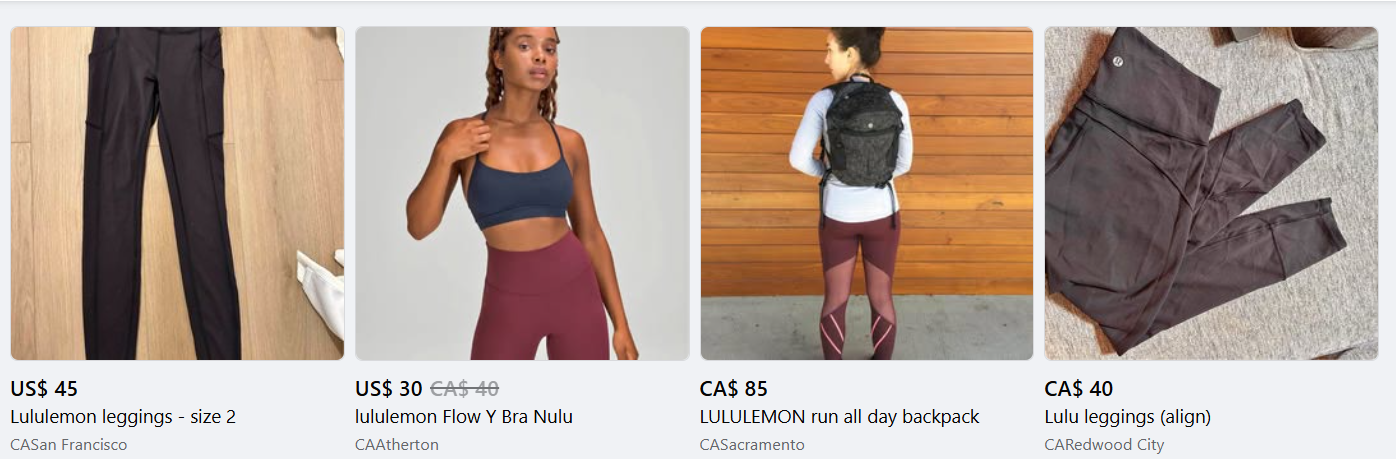Click the 'Lulu leggings (align)' title
Image resolution: width=1396 pixels, height=459 pixels.
click(1128, 417)
